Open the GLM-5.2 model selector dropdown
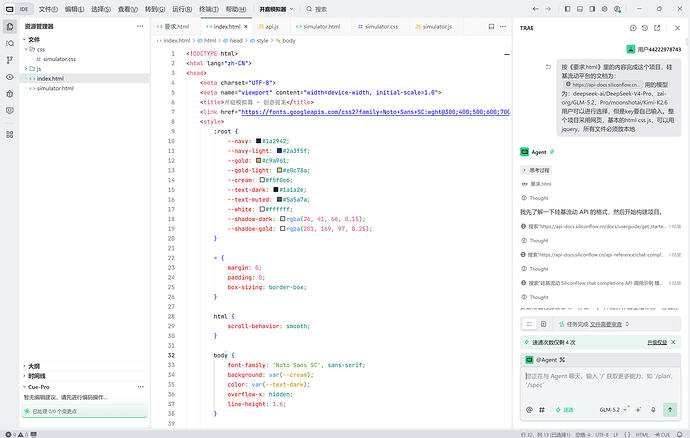This screenshot has width=690, height=438. (613, 410)
